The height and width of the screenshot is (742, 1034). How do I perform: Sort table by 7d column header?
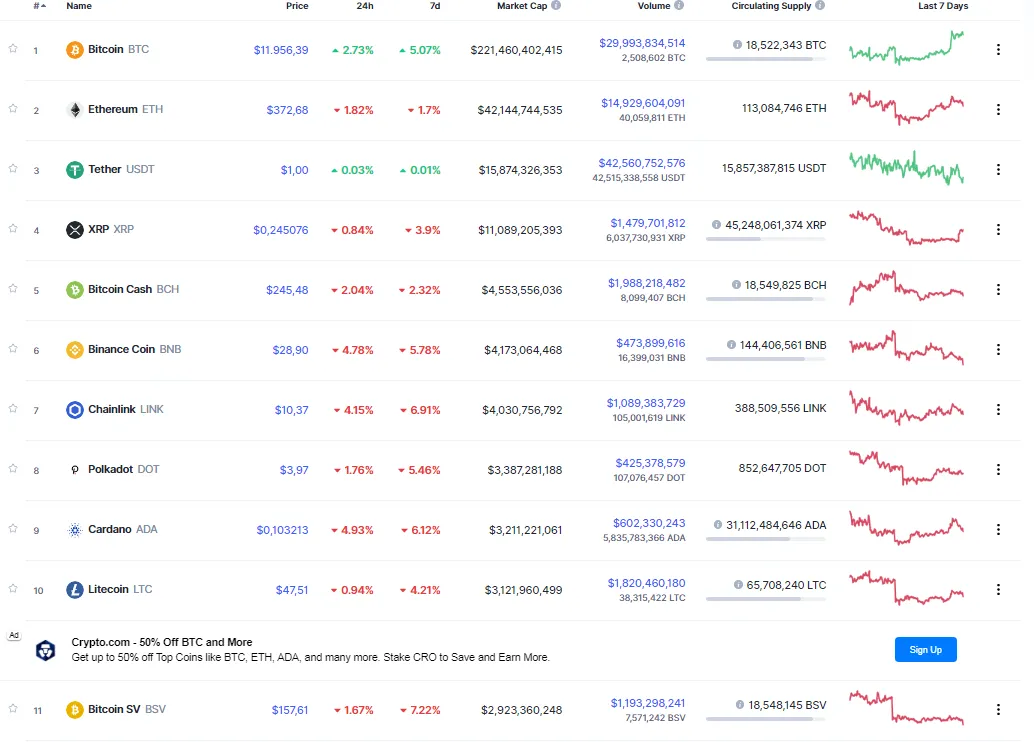(435, 6)
